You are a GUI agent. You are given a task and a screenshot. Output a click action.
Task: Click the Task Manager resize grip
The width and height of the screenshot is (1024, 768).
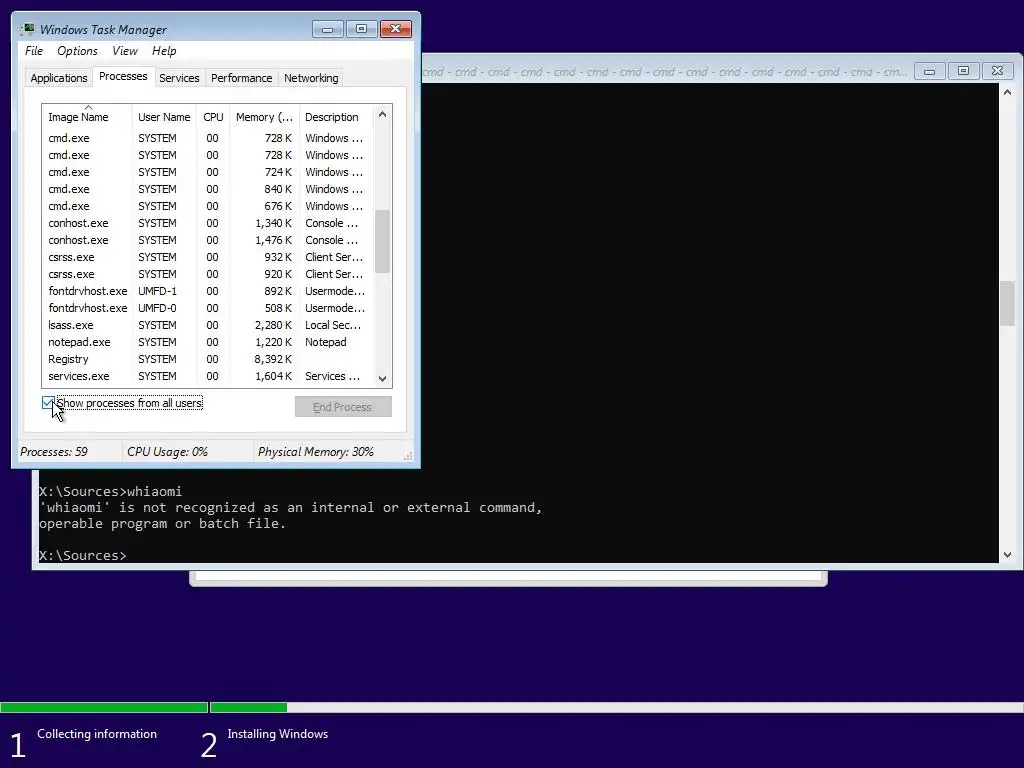(408, 456)
